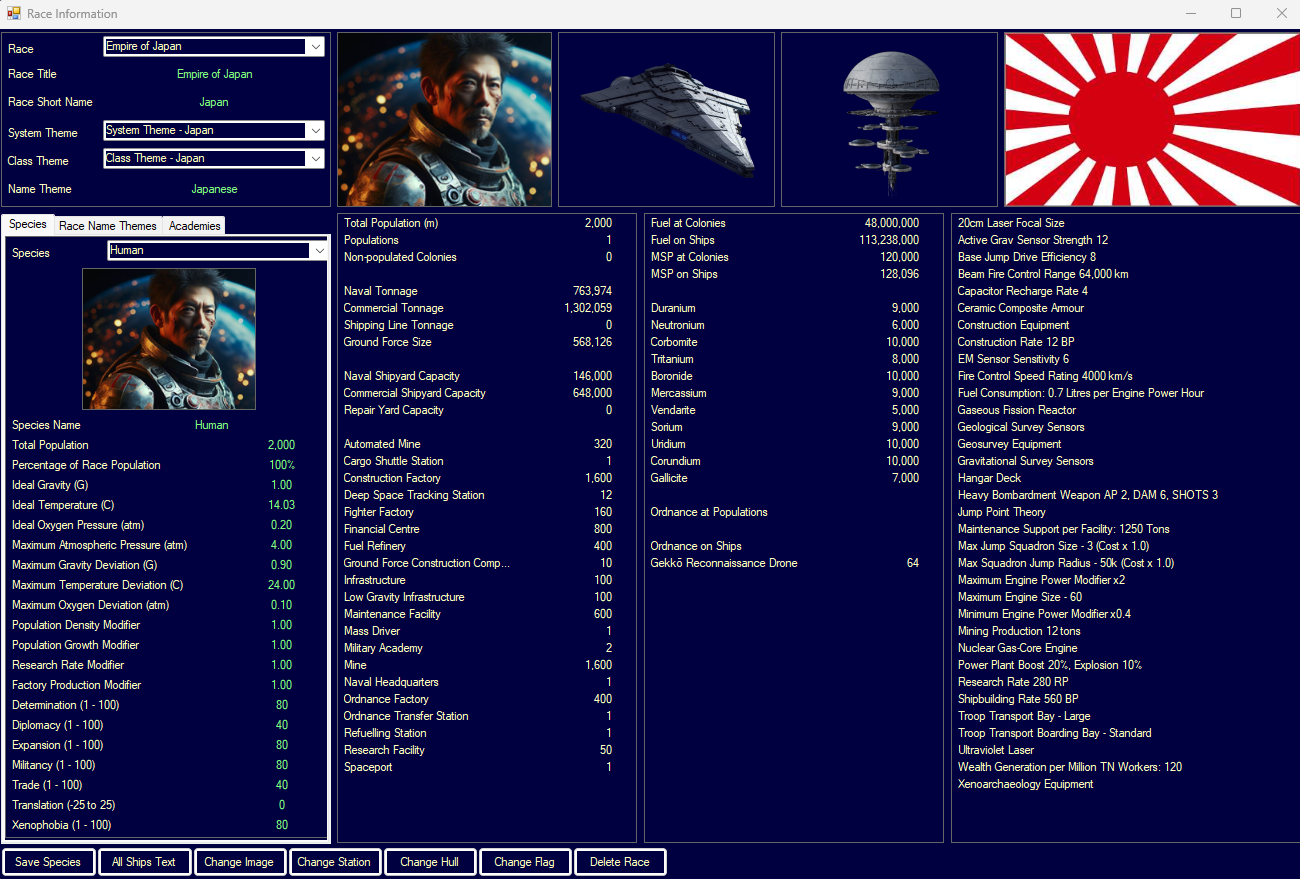Click the Ground Force Size row
This screenshot has height=879, width=1300.
click(478, 342)
